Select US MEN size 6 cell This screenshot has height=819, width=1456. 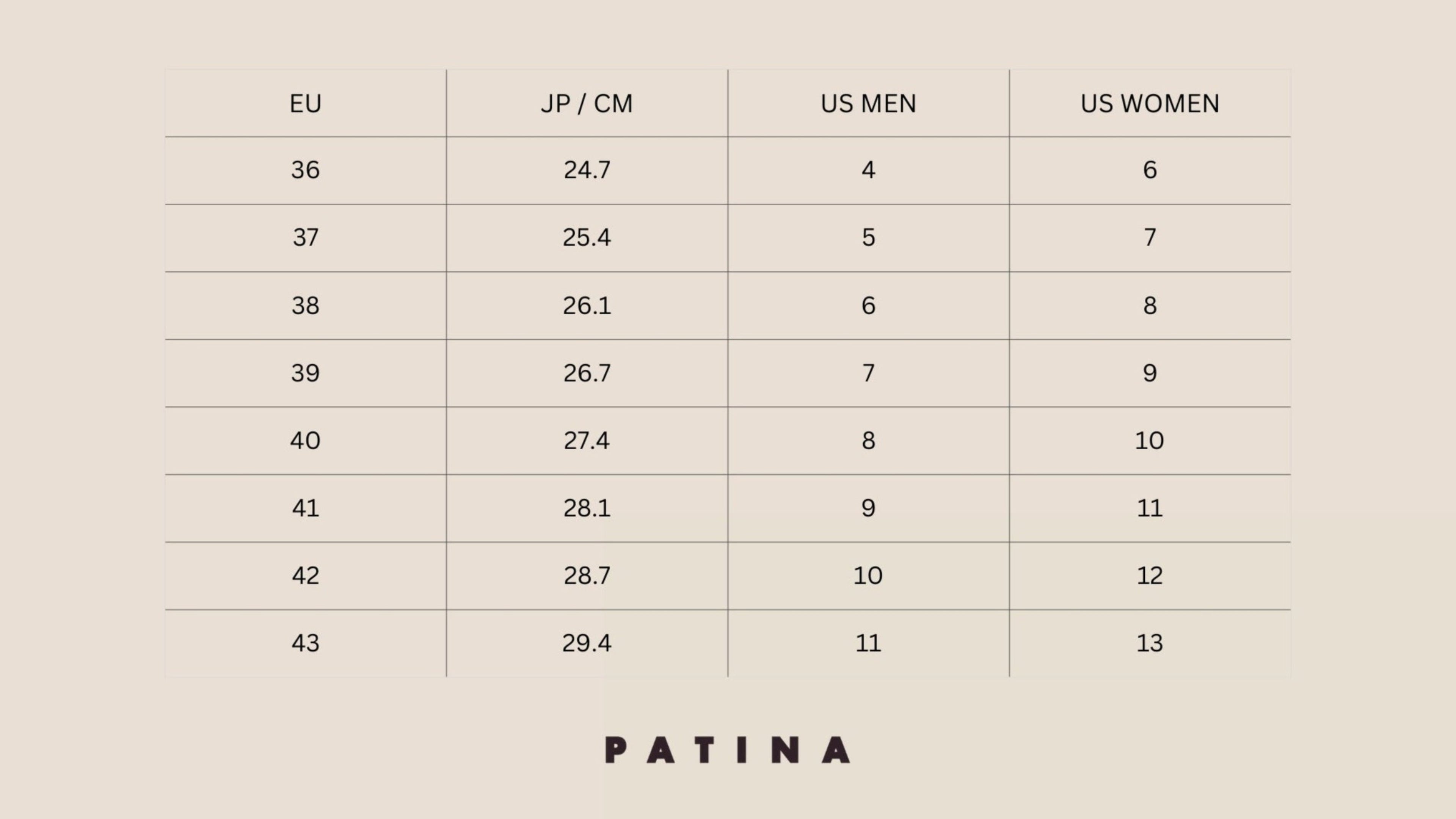pos(868,305)
